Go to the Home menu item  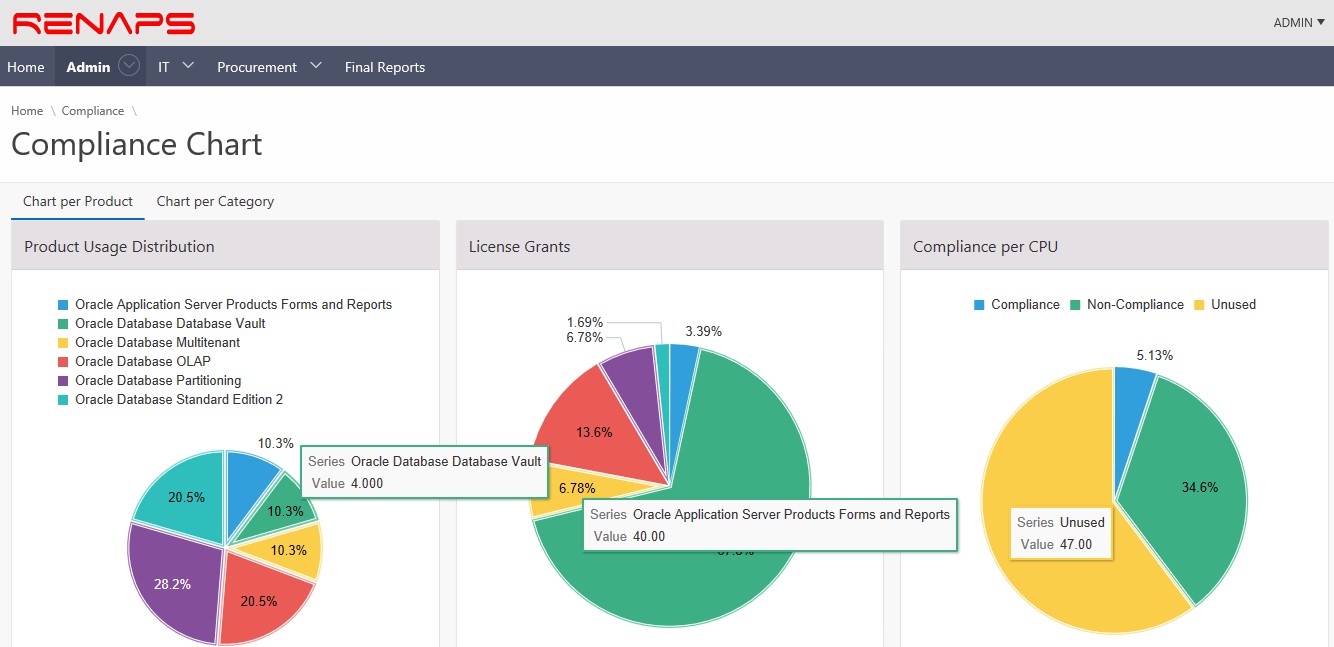tap(26, 67)
